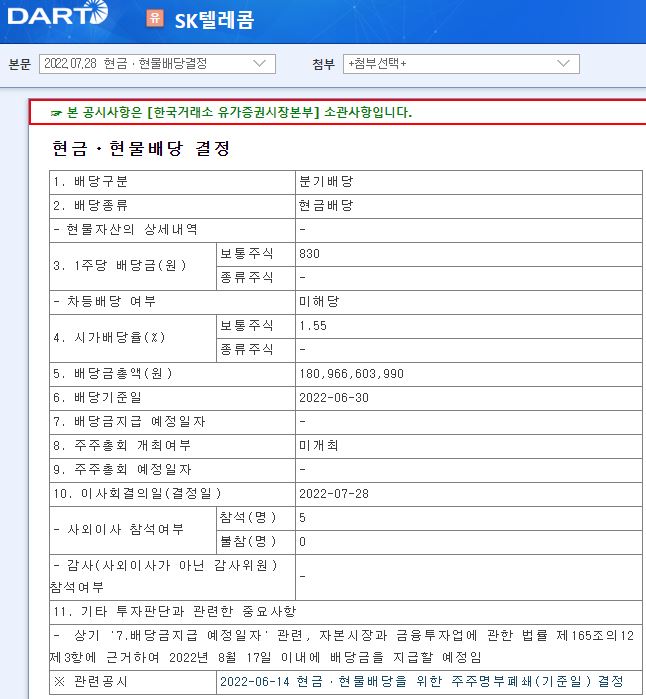
Task: Select the total amount 180,966,603,990
Action: (x=351, y=374)
